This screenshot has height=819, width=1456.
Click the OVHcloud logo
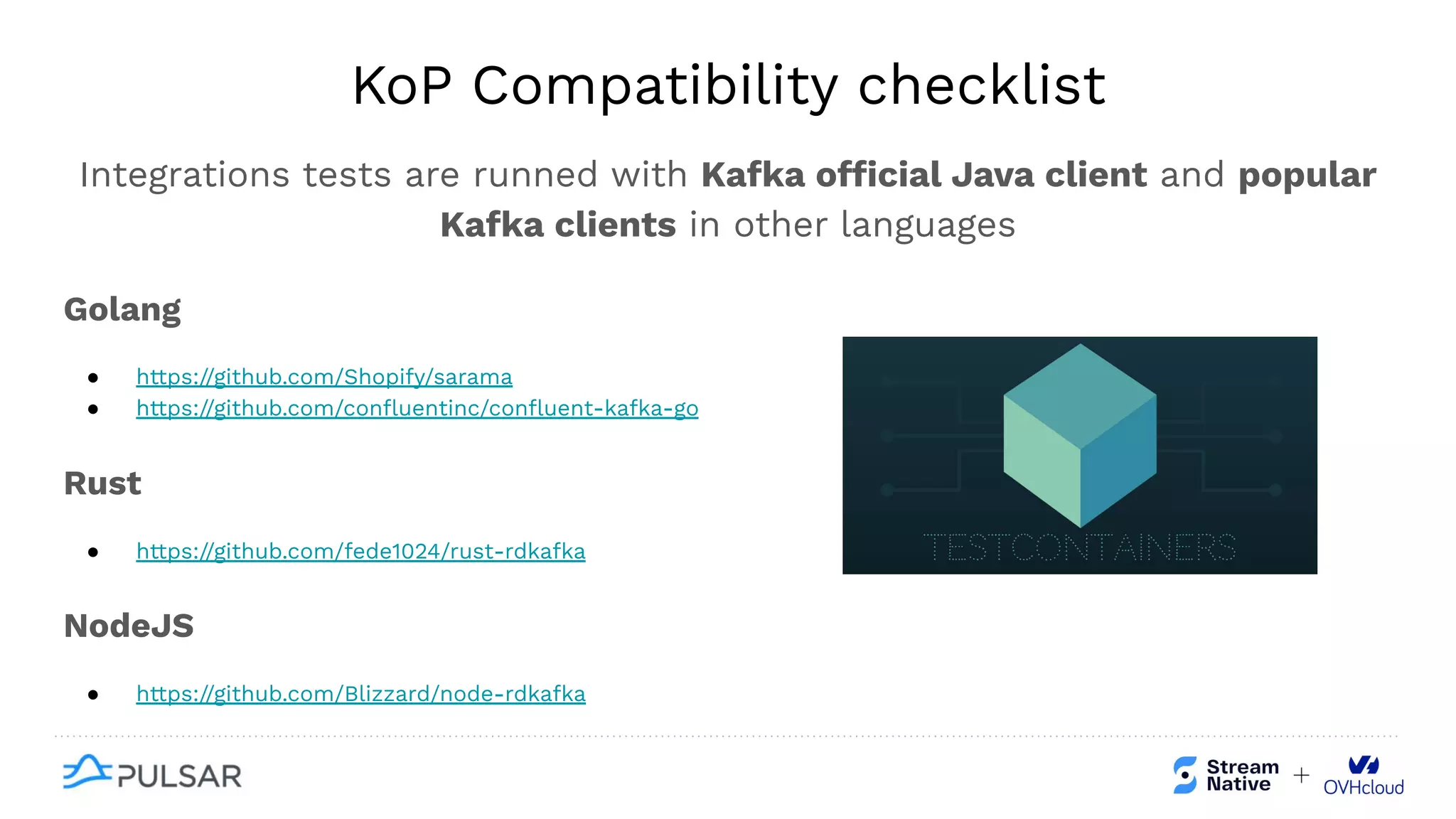[1363, 776]
